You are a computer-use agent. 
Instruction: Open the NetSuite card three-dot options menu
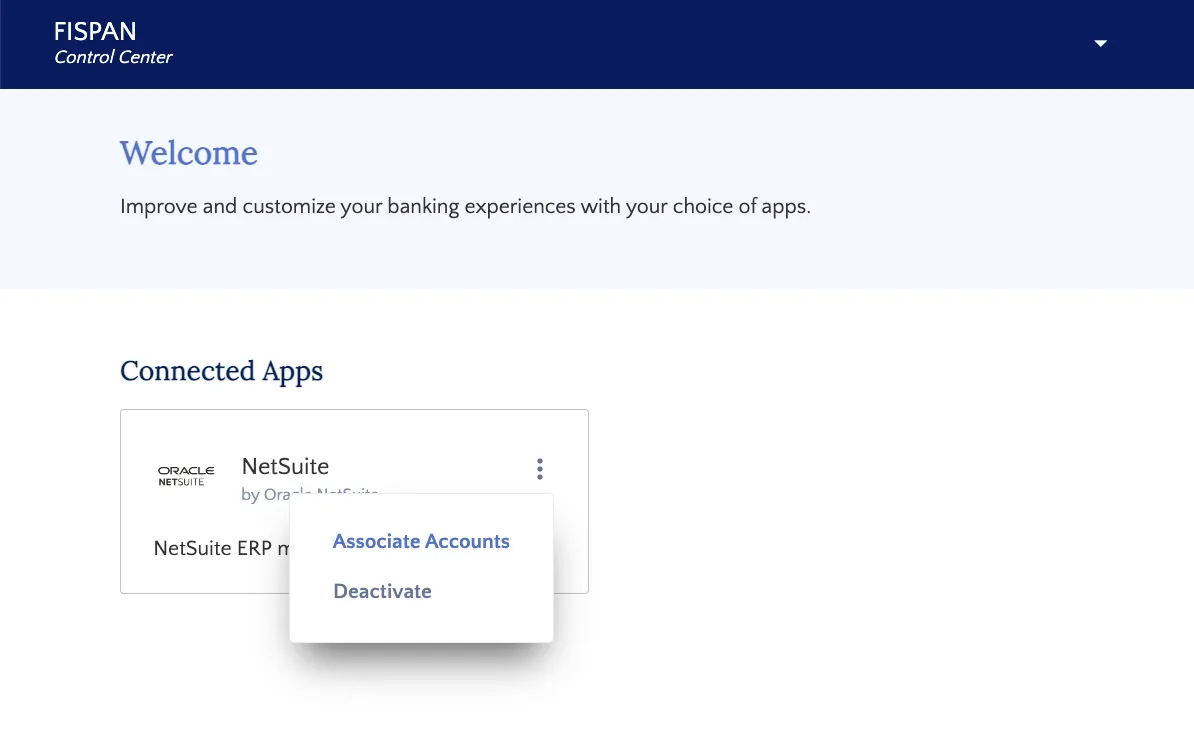(540, 469)
